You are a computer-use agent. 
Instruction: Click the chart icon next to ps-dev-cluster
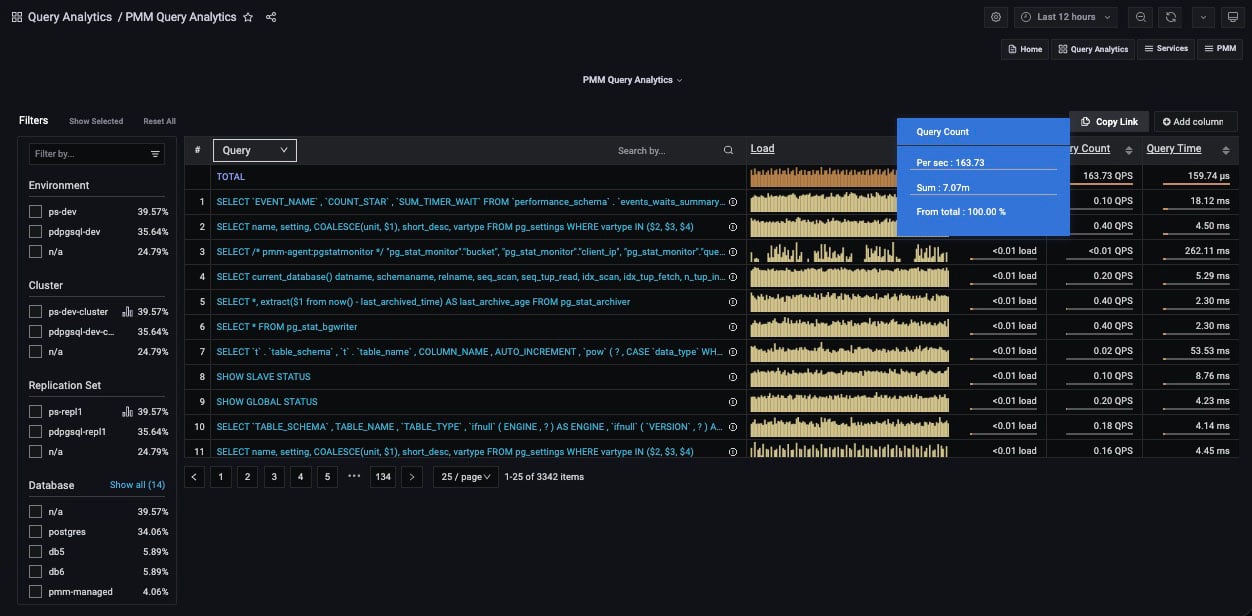coord(127,312)
